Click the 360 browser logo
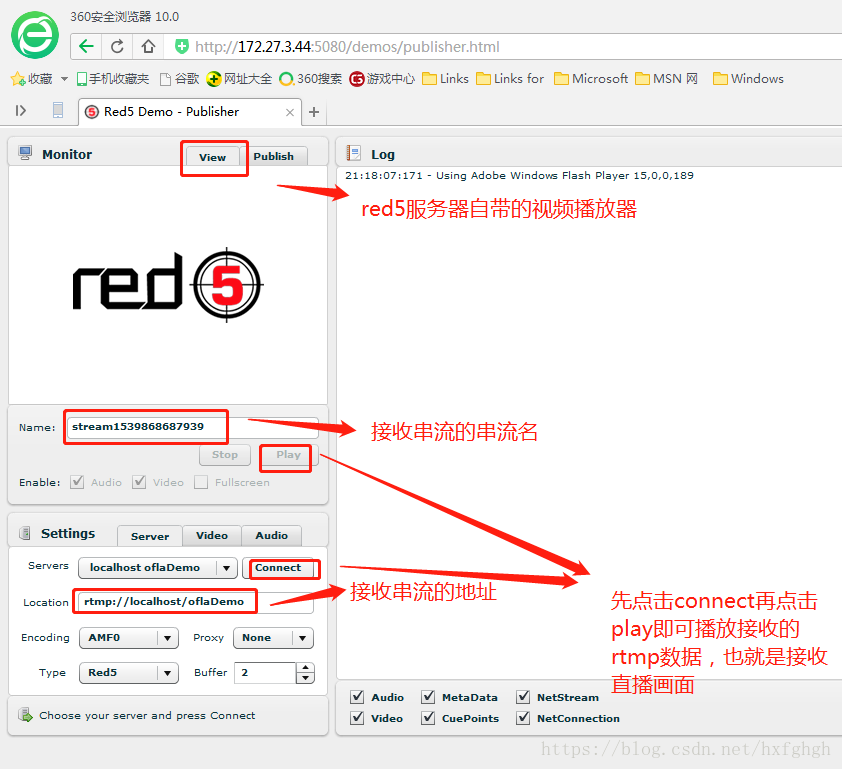Screen dimensions: 842x769 [35, 35]
